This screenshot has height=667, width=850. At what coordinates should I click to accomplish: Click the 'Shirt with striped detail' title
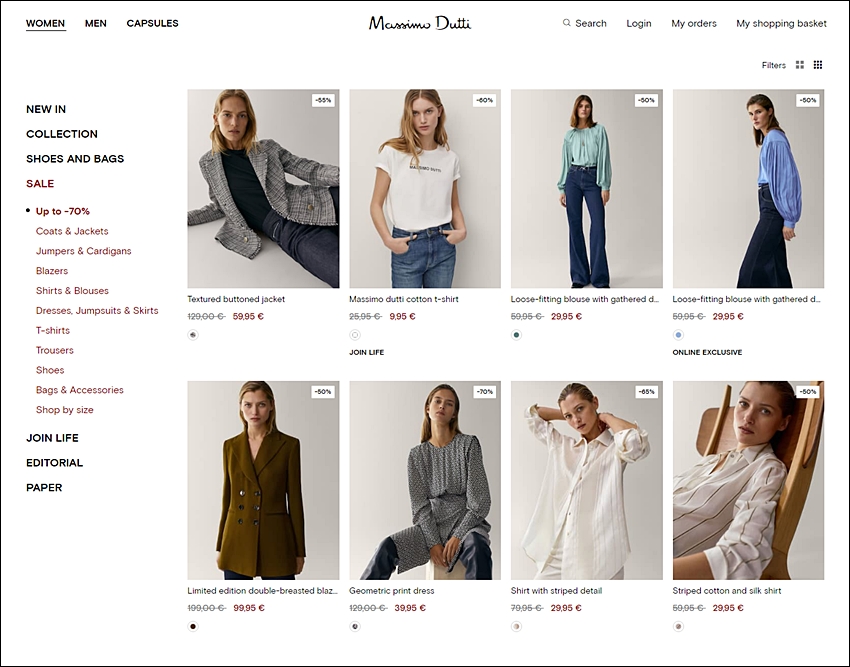[556, 591]
